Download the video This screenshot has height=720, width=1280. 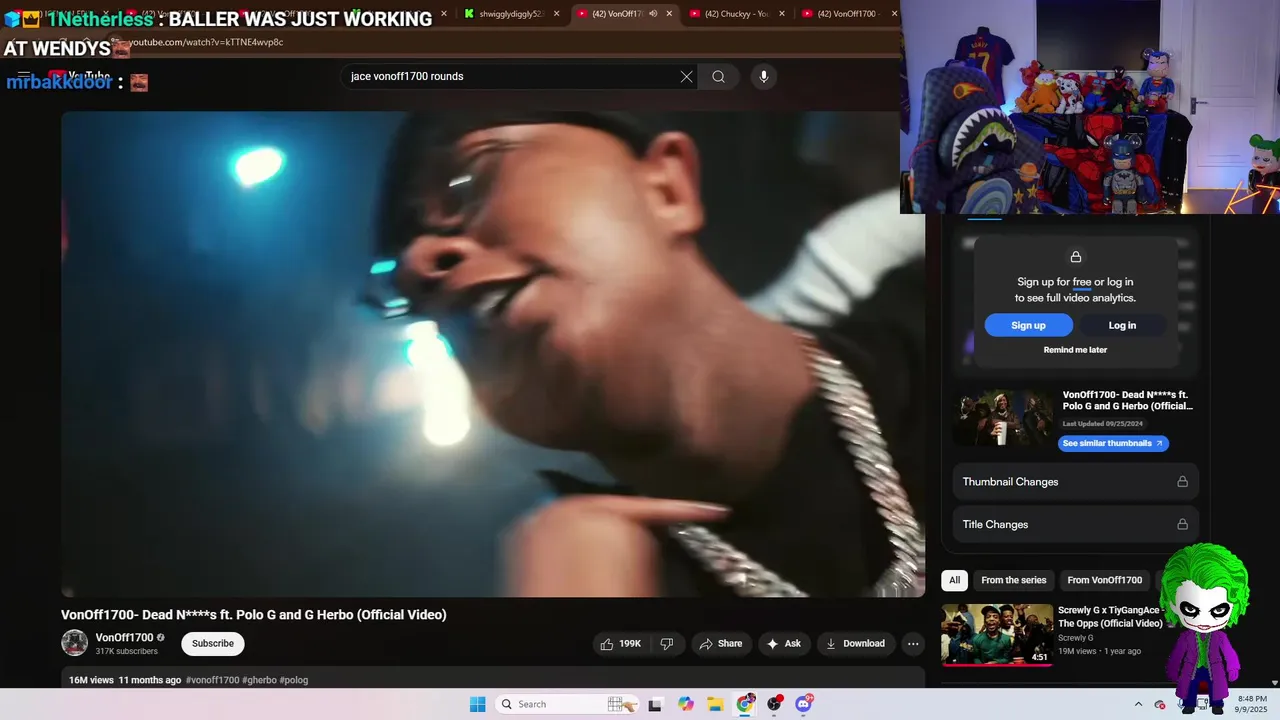point(856,644)
